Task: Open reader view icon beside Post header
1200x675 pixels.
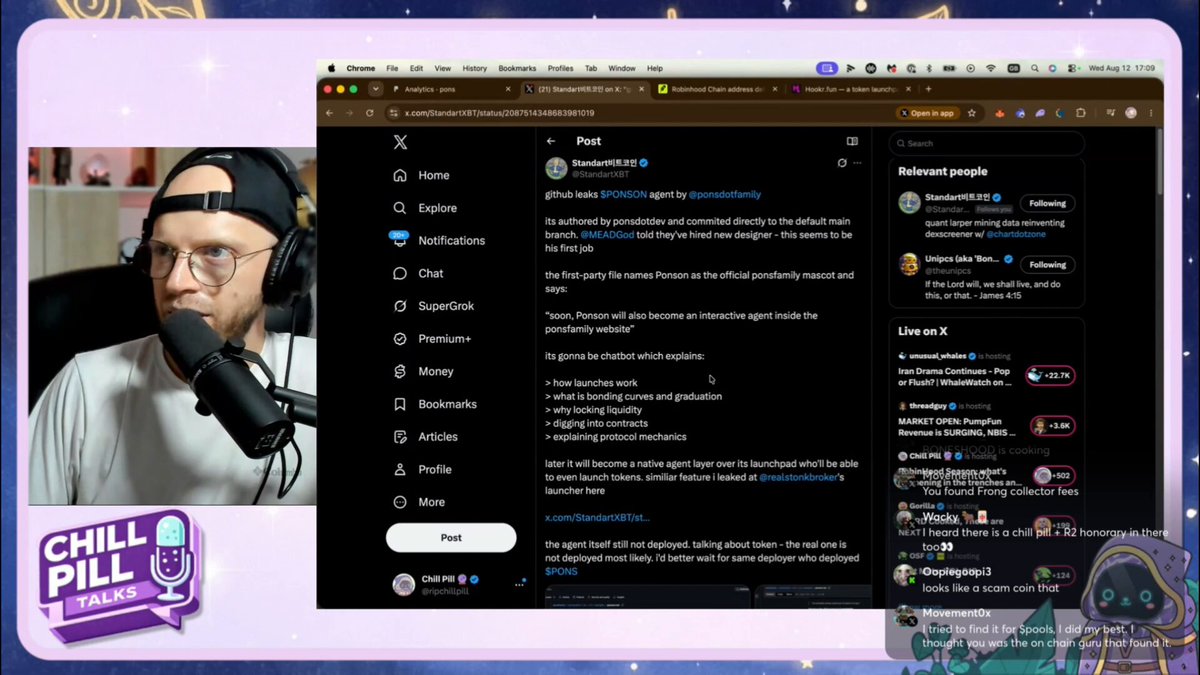Action: coord(852,141)
